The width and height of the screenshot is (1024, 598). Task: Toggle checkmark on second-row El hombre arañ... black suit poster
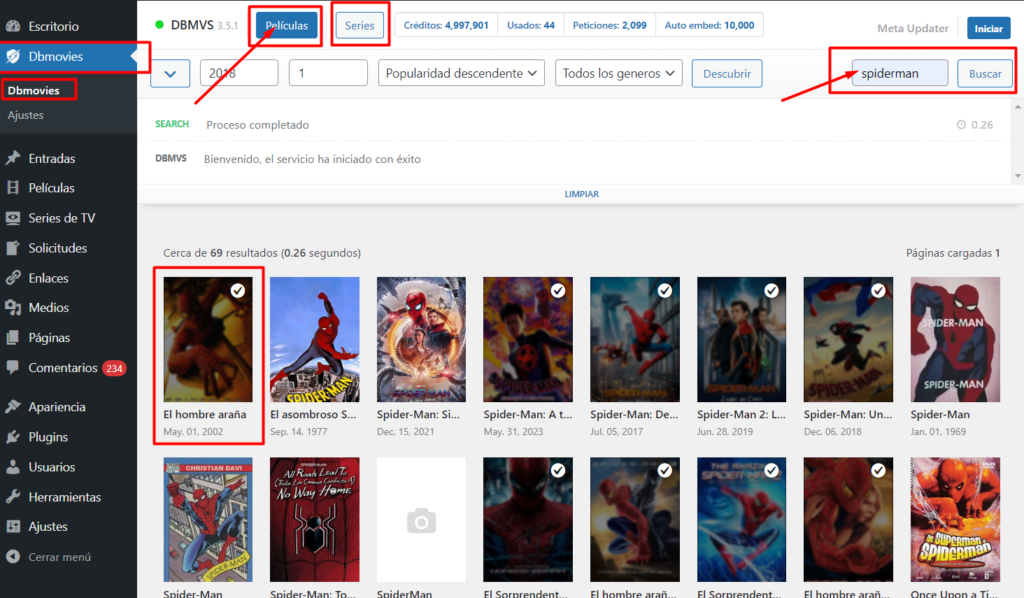665,470
